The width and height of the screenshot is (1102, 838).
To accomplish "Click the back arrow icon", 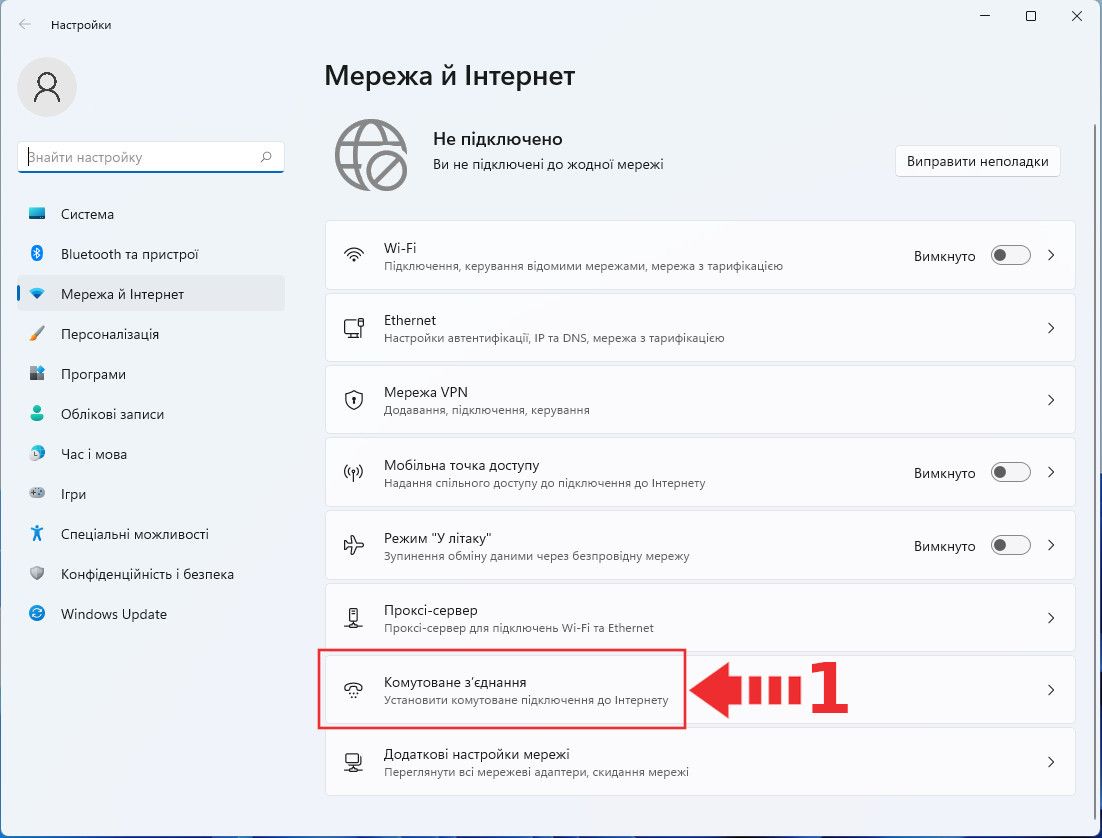I will 25,25.
